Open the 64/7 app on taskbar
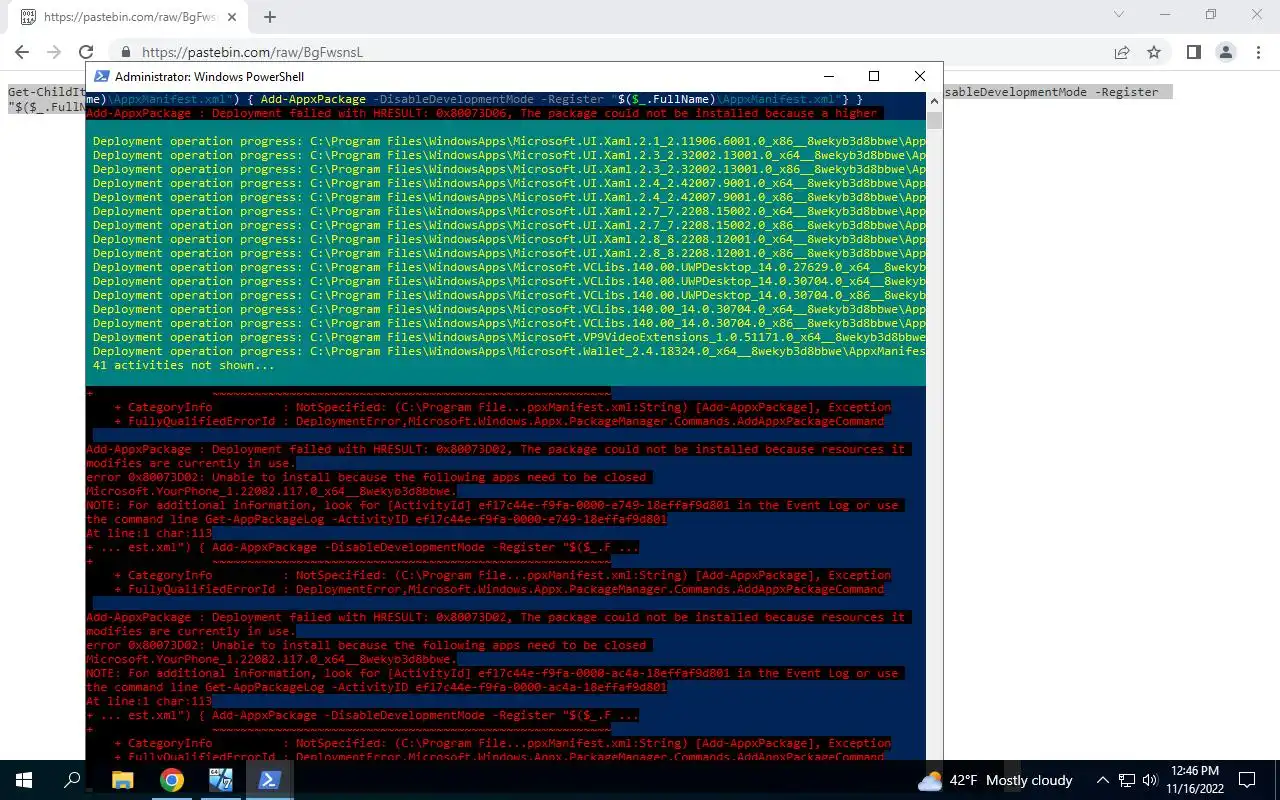1280x800 pixels. pyautogui.click(x=220, y=780)
